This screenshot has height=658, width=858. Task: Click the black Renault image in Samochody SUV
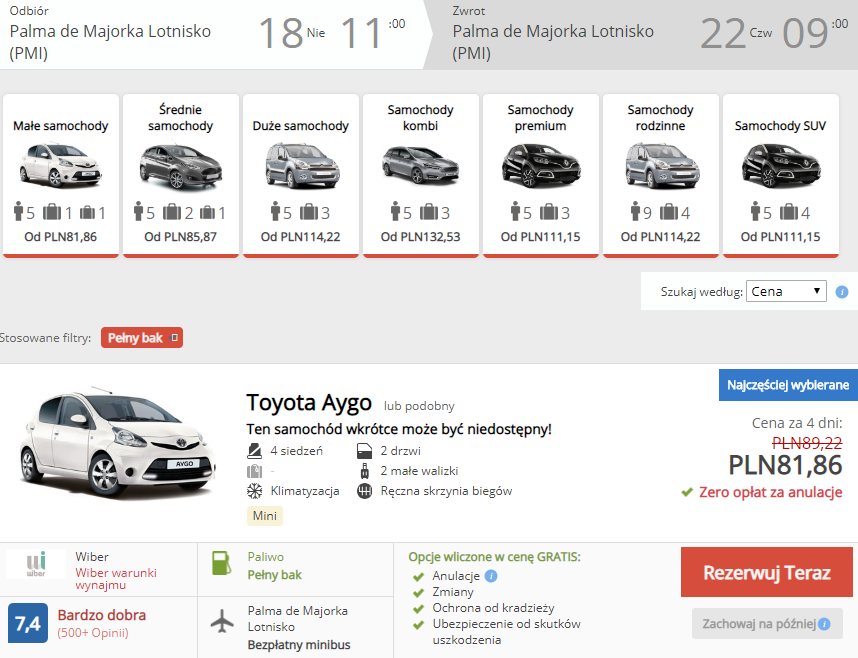(x=781, y=165)
